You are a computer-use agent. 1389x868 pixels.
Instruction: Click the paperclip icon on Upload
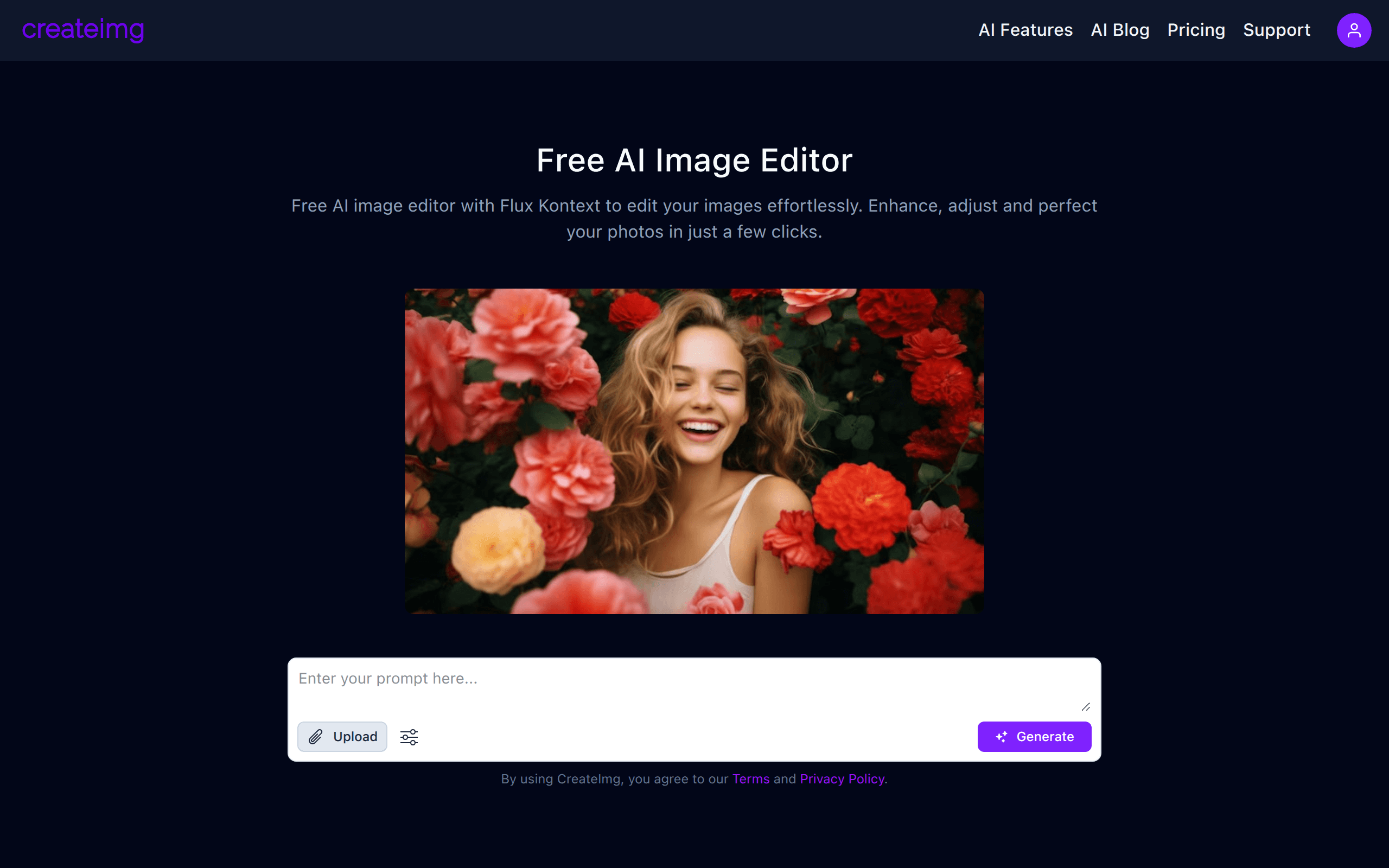(316, 737)
